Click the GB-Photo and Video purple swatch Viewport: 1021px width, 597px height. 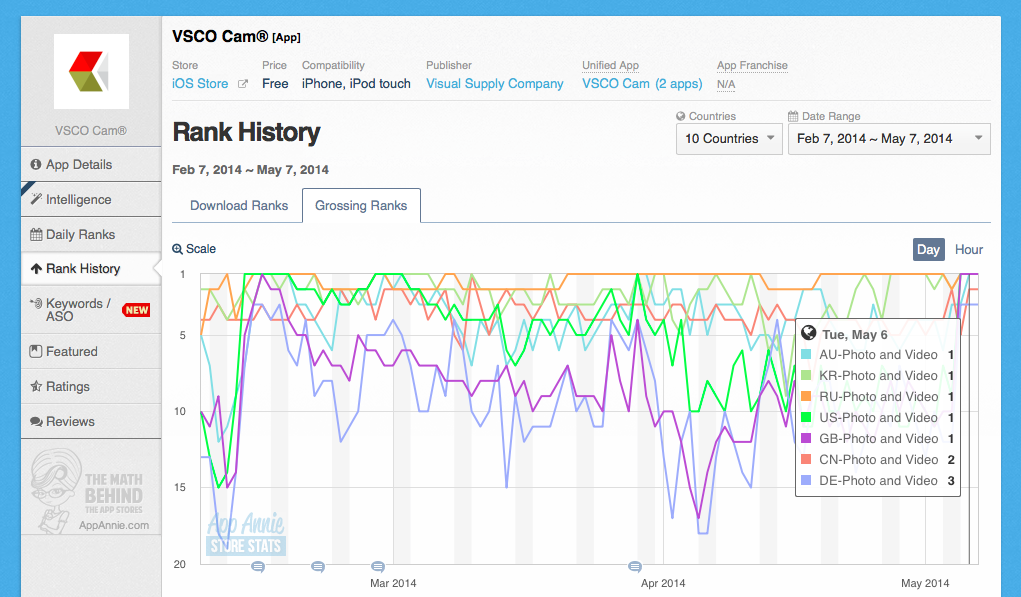point(806,438)
